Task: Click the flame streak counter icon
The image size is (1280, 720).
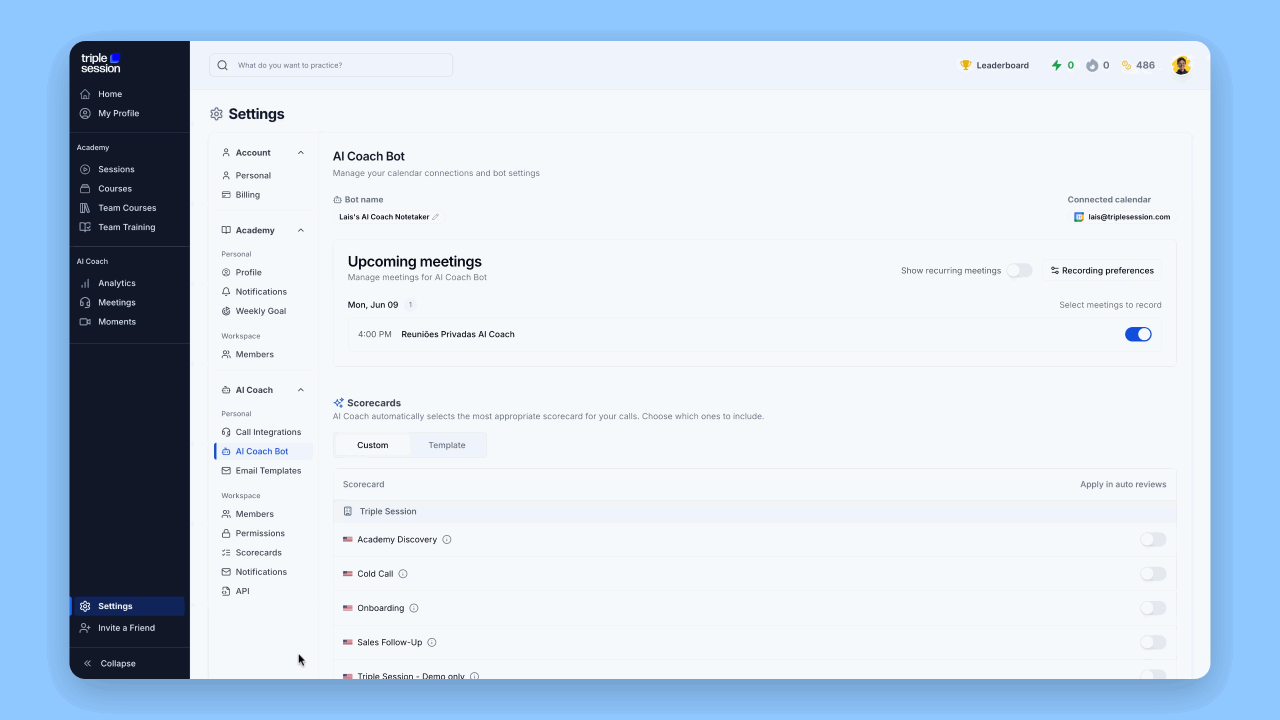Action: [x=1092, y=65]
